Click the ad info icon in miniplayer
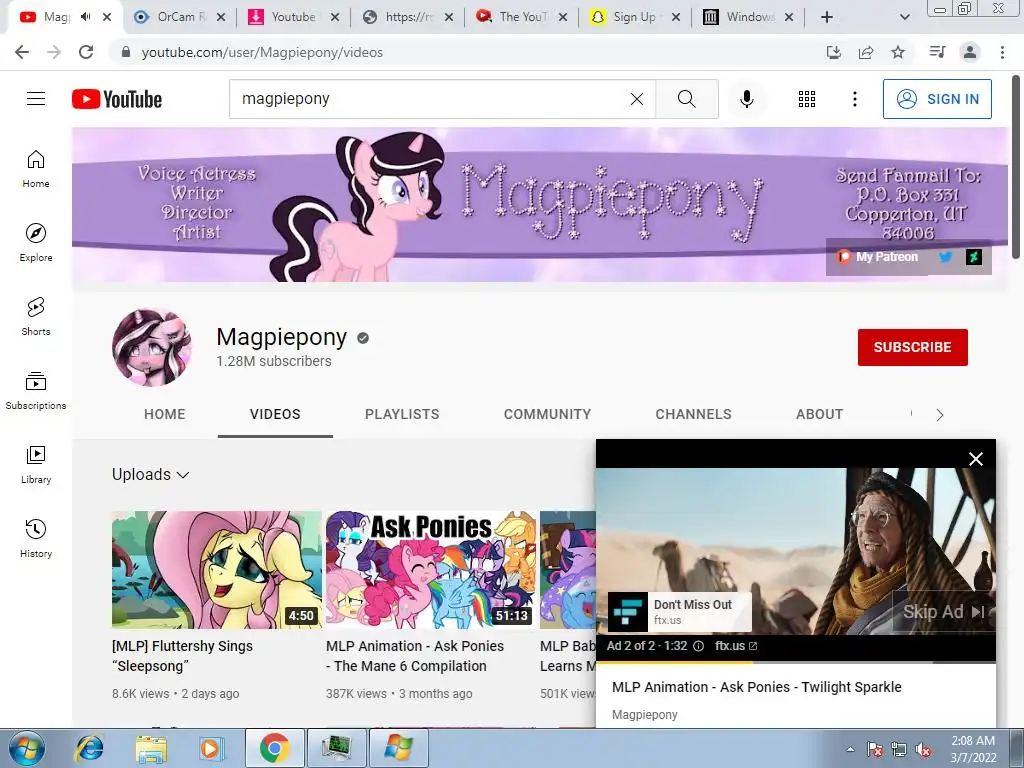The width and height of the screenshot is (1024, 768). [698, 646]
